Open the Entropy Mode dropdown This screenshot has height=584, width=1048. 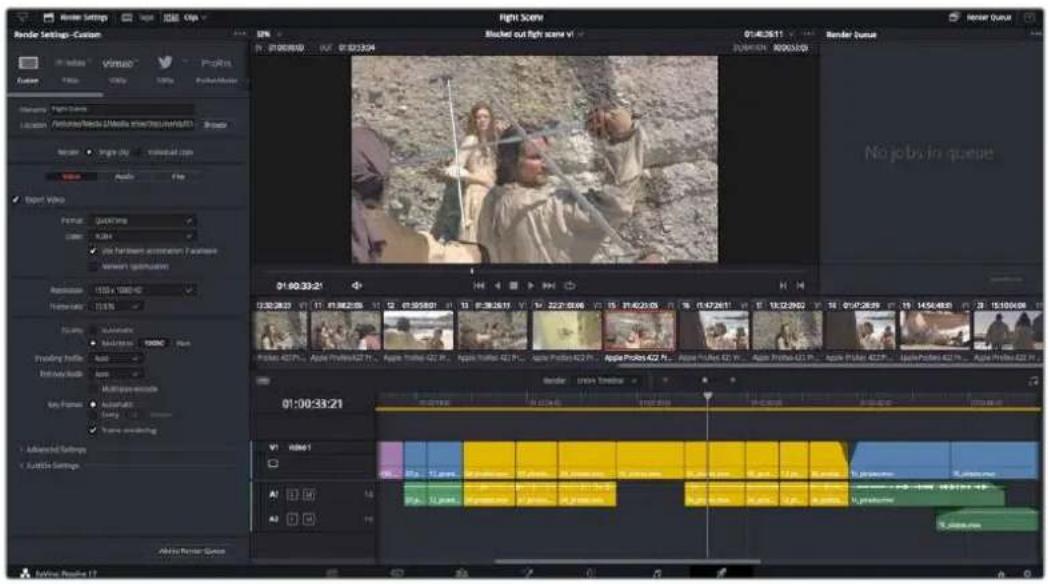pos(116,374)
